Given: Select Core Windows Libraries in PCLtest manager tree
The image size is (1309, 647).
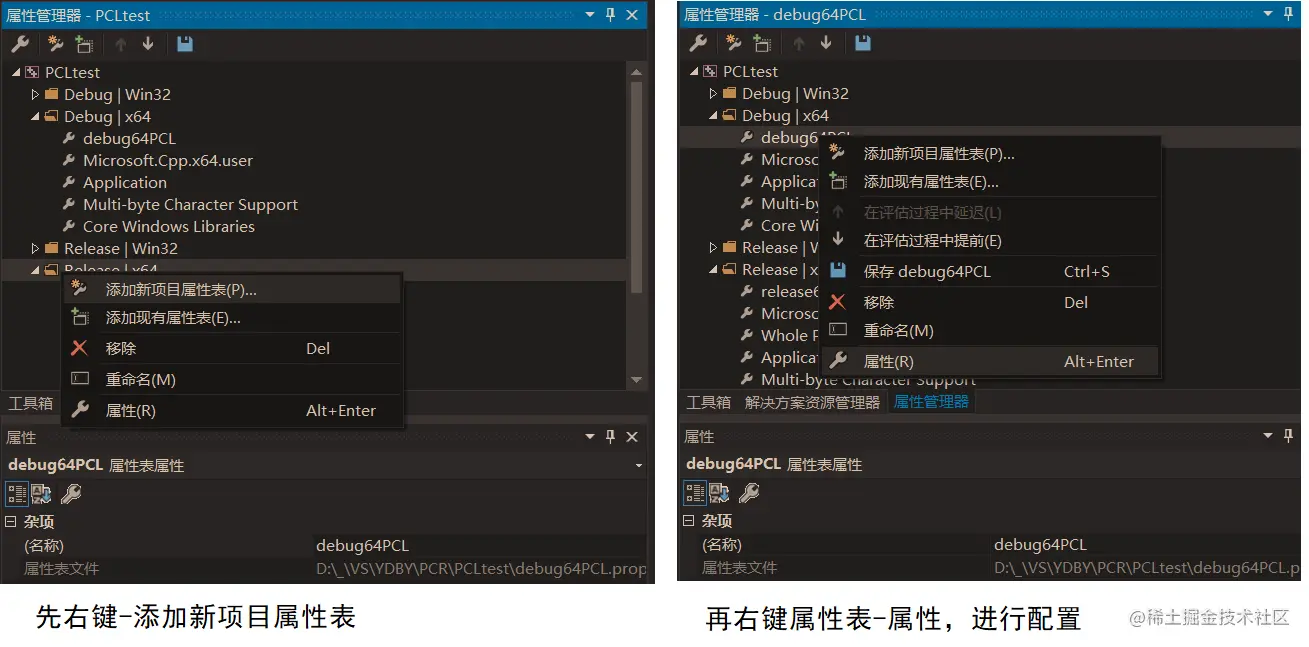Looking at the screenshot, I should coord(169,226).
